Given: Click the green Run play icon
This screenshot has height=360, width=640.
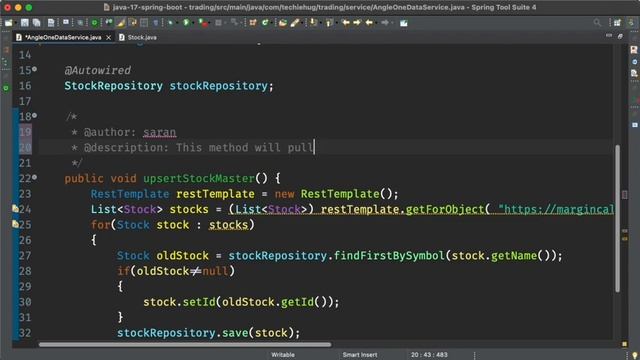Looking at the screenshot, I should [x=186, y=23].
